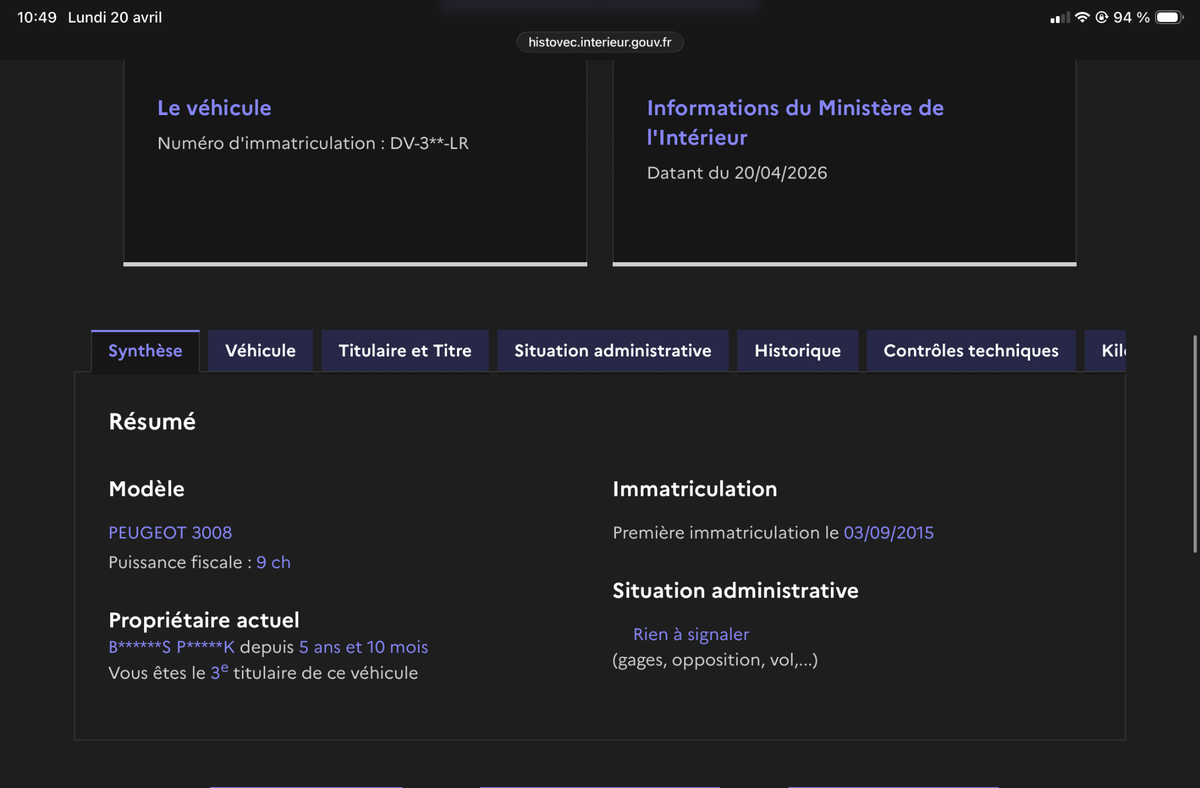The image size is (1200, 788).
Task: Click the 'Résumé' section heading
Action: click(x=152, y=422)
